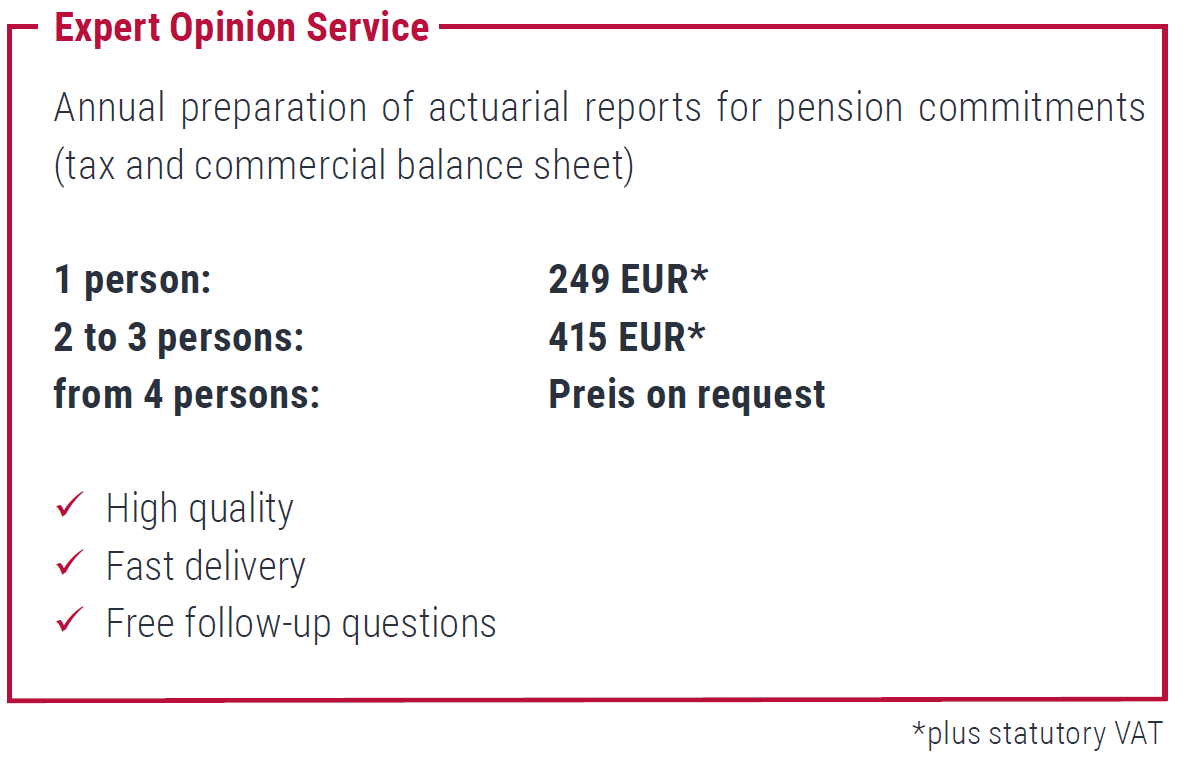Choose the 2 to 3 persons option
Screen dimensions: 1184x758
click(x=179, y=338)
